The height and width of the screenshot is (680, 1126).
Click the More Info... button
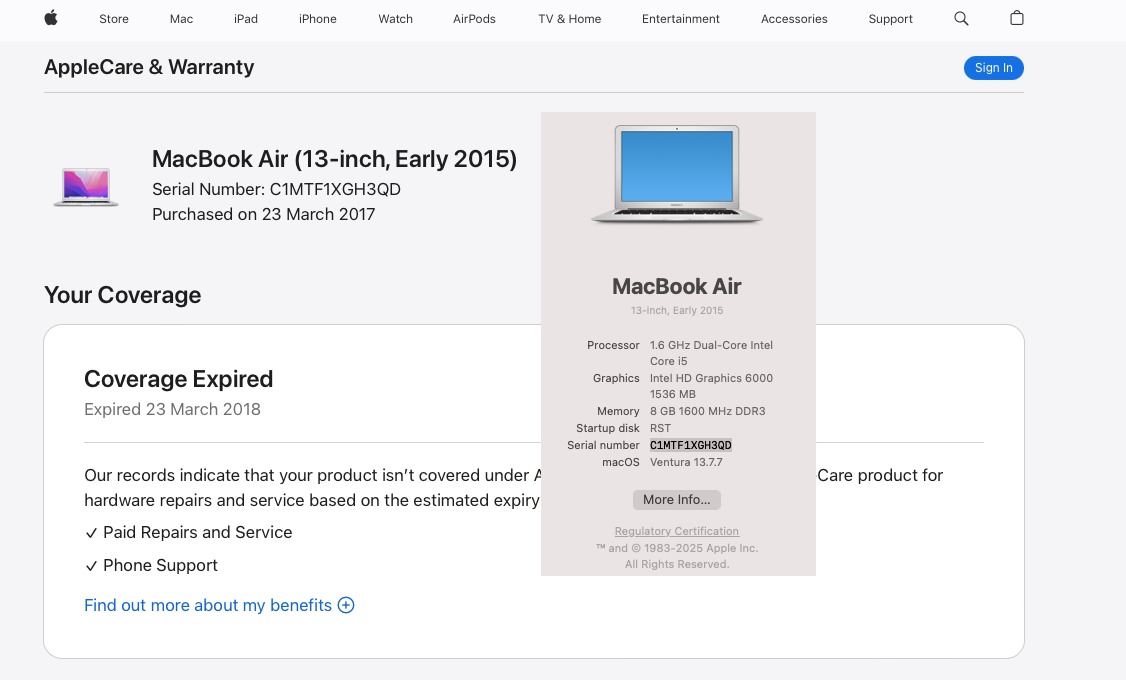676,499
